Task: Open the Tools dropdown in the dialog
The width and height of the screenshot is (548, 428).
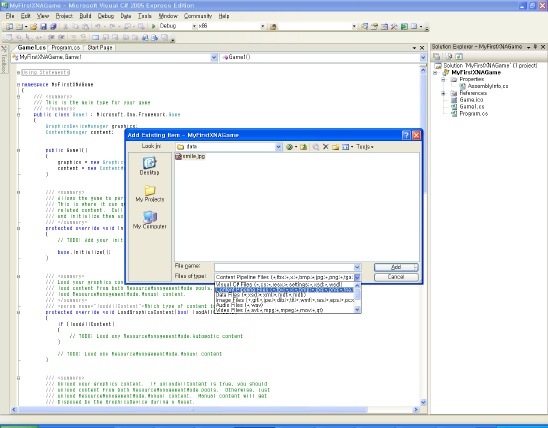Action: pyautogui.click(x=365, y=147)
